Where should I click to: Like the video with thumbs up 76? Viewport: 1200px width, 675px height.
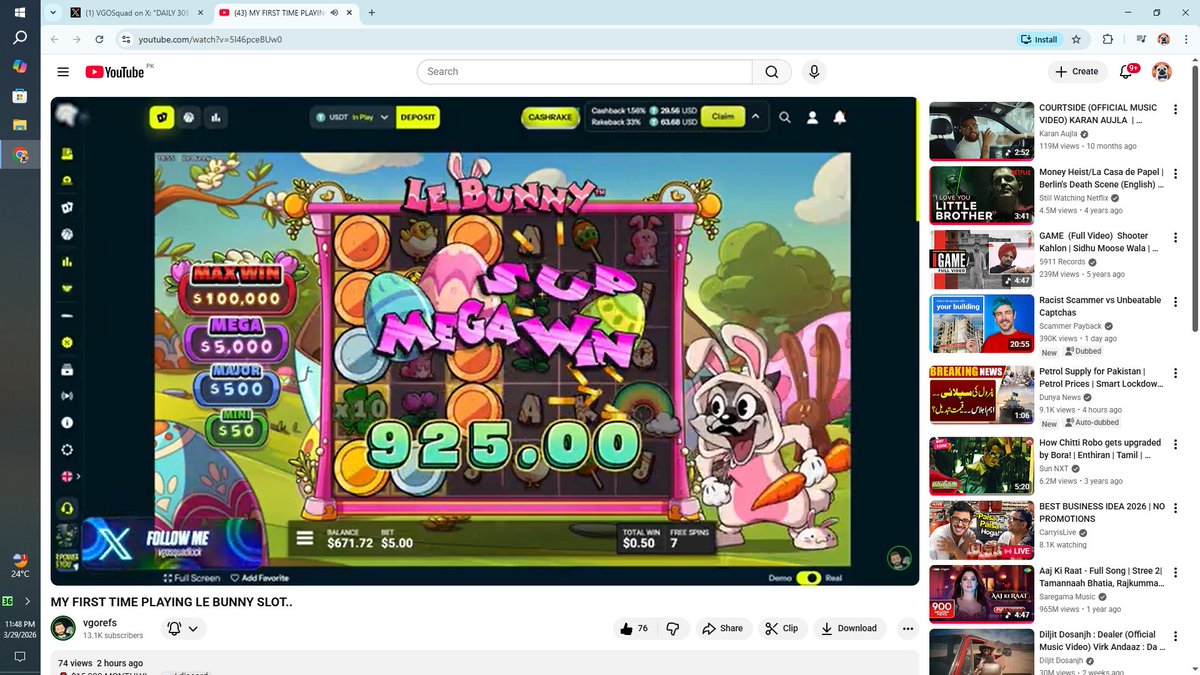(634, 628)
